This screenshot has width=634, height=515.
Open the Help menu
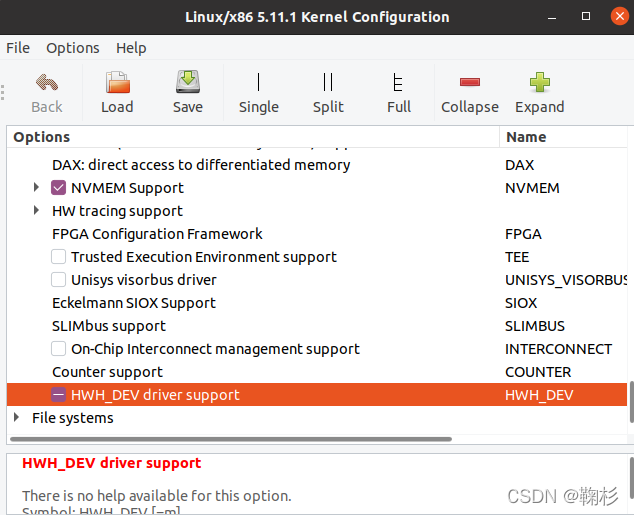click(131, 48)
